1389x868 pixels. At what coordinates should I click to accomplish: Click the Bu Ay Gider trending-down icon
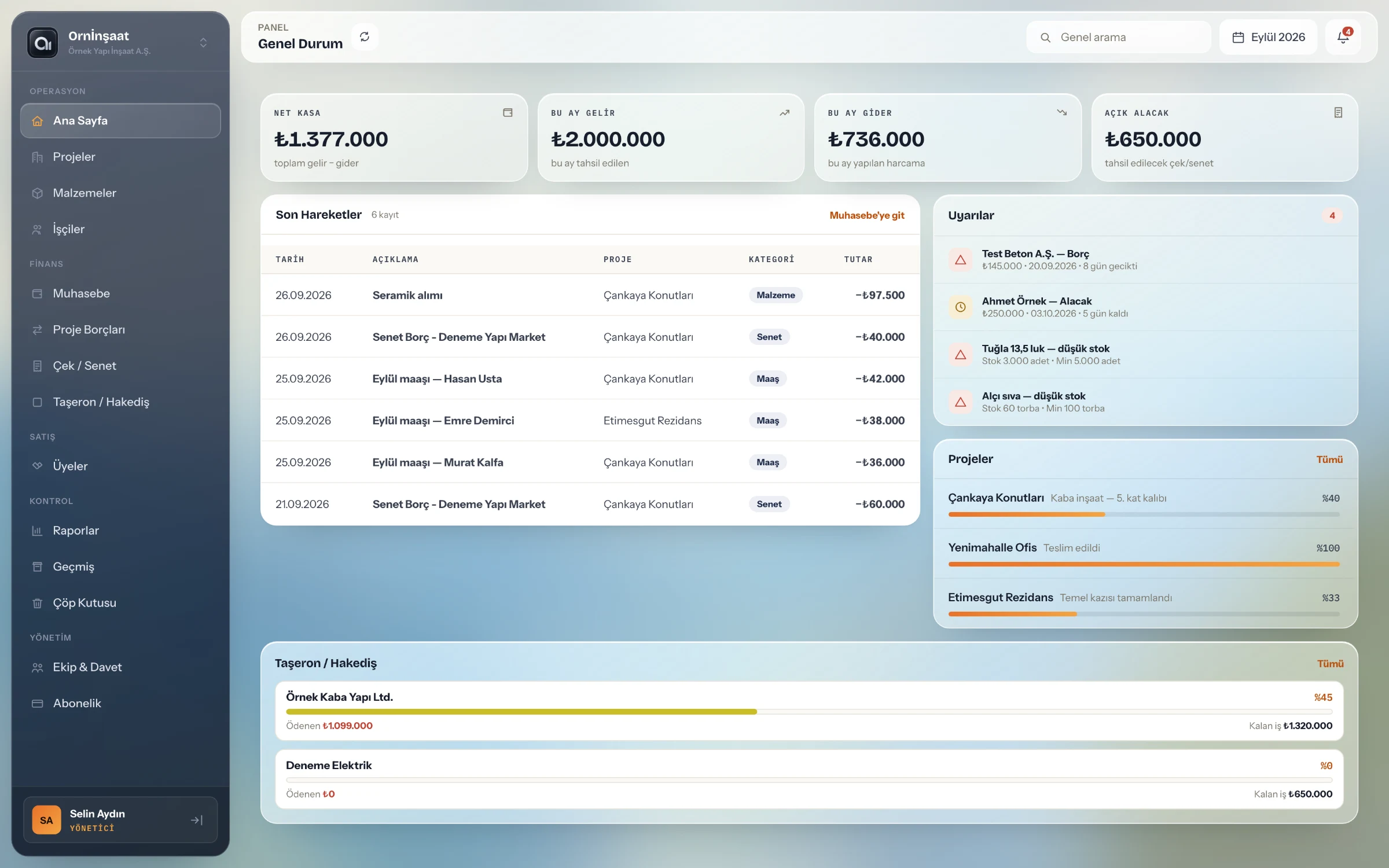click(x=1061, y=113)
